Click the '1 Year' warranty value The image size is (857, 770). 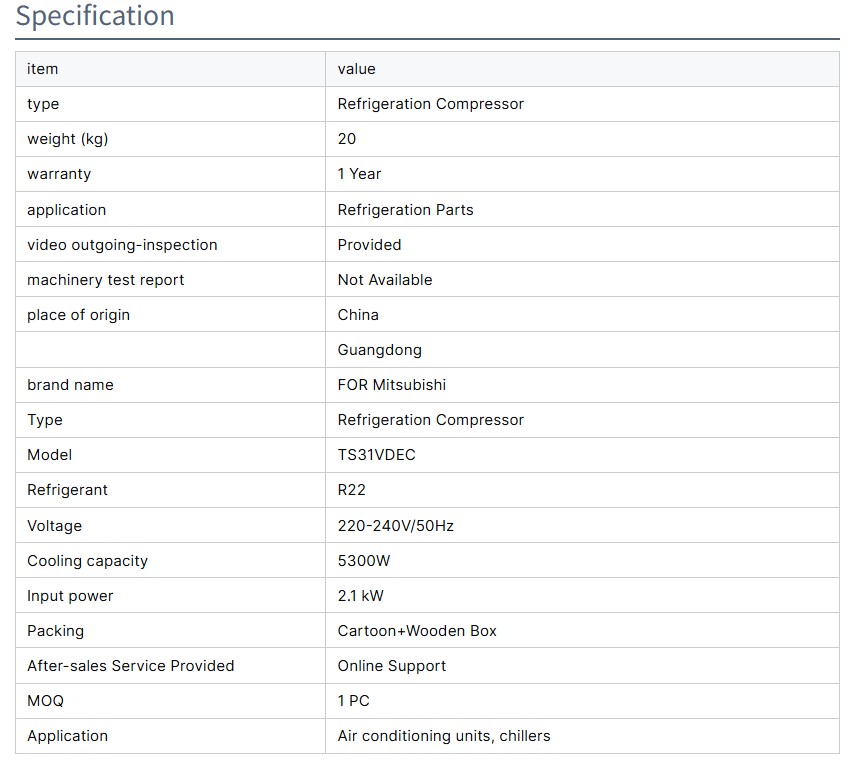point(359,174)
